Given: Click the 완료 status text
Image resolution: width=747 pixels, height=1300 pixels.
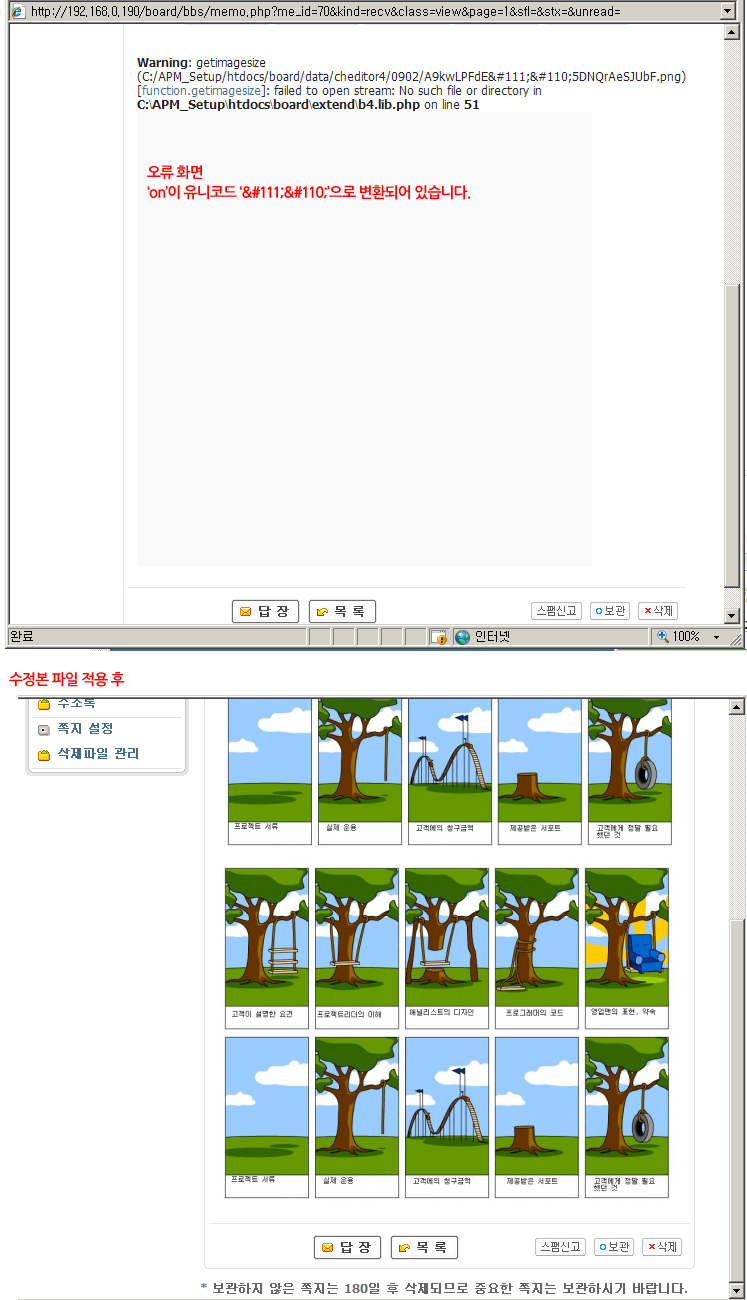Looking at the screenshot, I should [21, 637].
